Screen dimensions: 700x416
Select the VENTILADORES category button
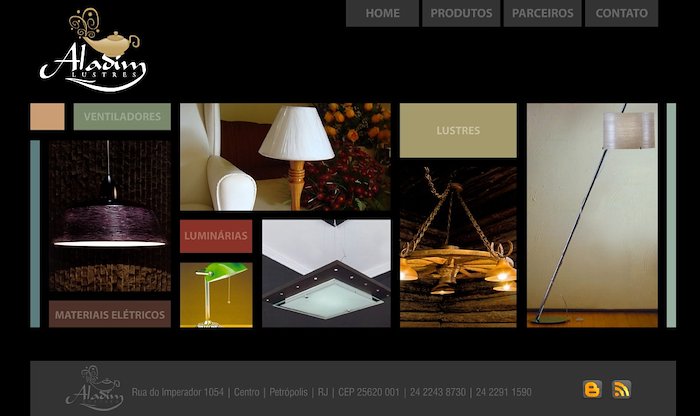click(122, 116)
